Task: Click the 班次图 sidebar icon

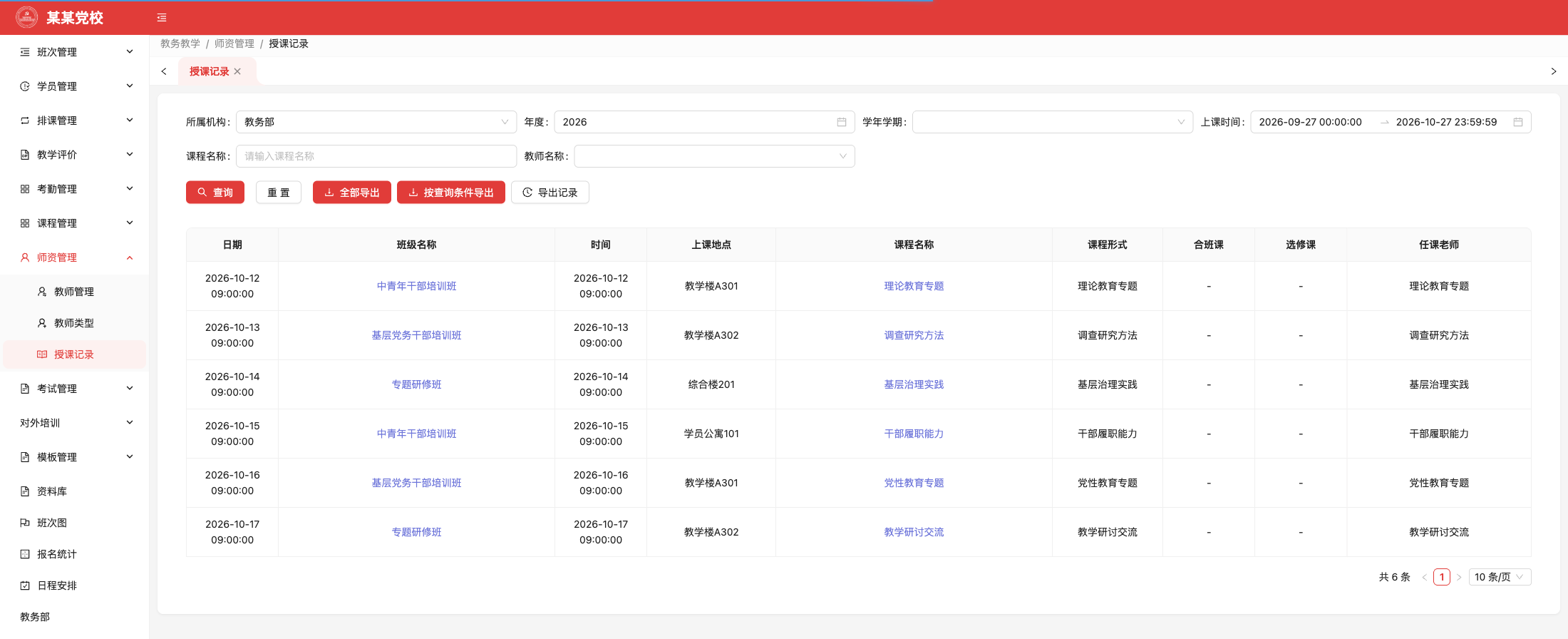Action: (x=25, y=523)
